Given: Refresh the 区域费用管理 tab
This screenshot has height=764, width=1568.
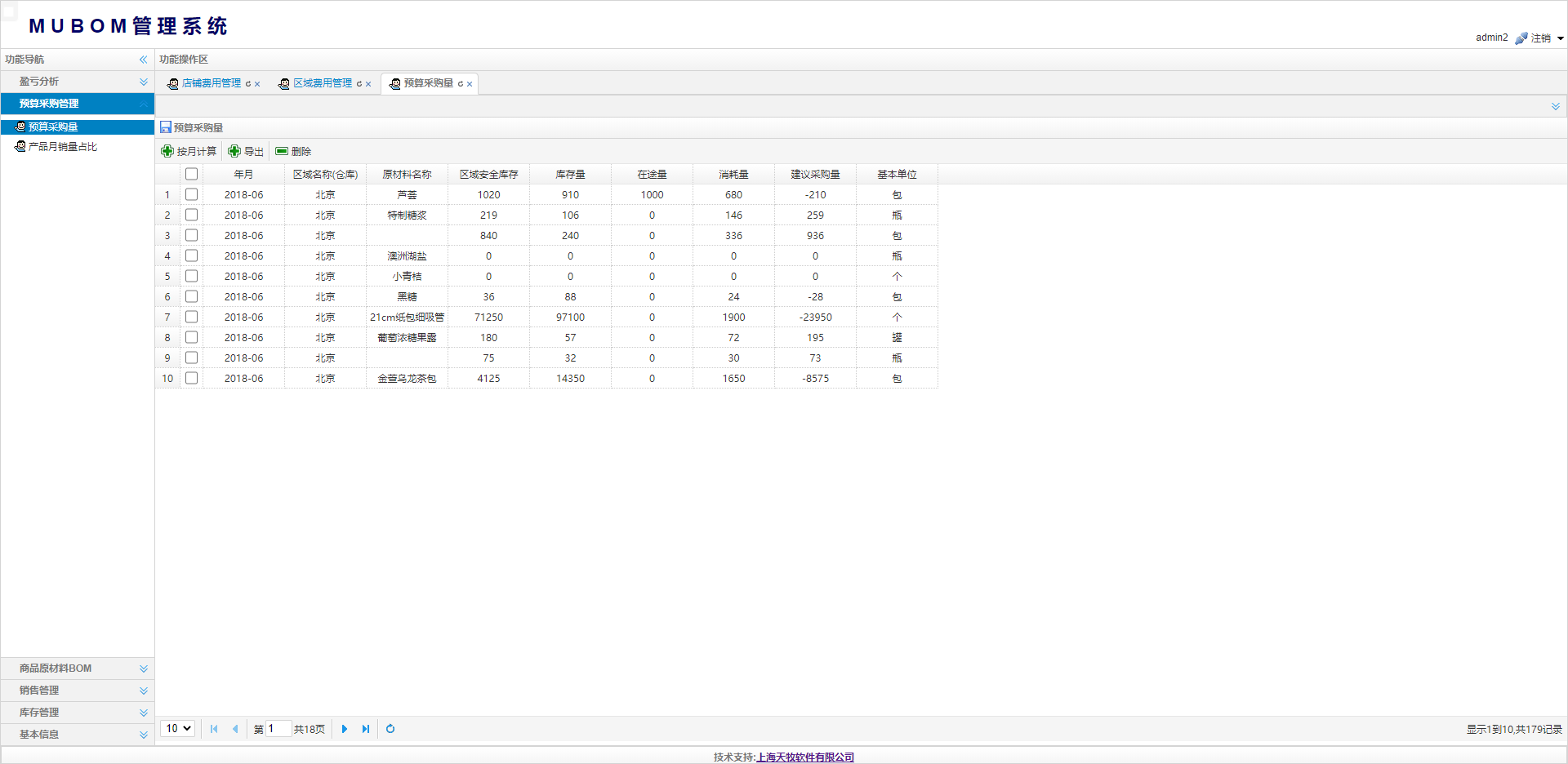Looking at the screenshot, I should [359, 84].
